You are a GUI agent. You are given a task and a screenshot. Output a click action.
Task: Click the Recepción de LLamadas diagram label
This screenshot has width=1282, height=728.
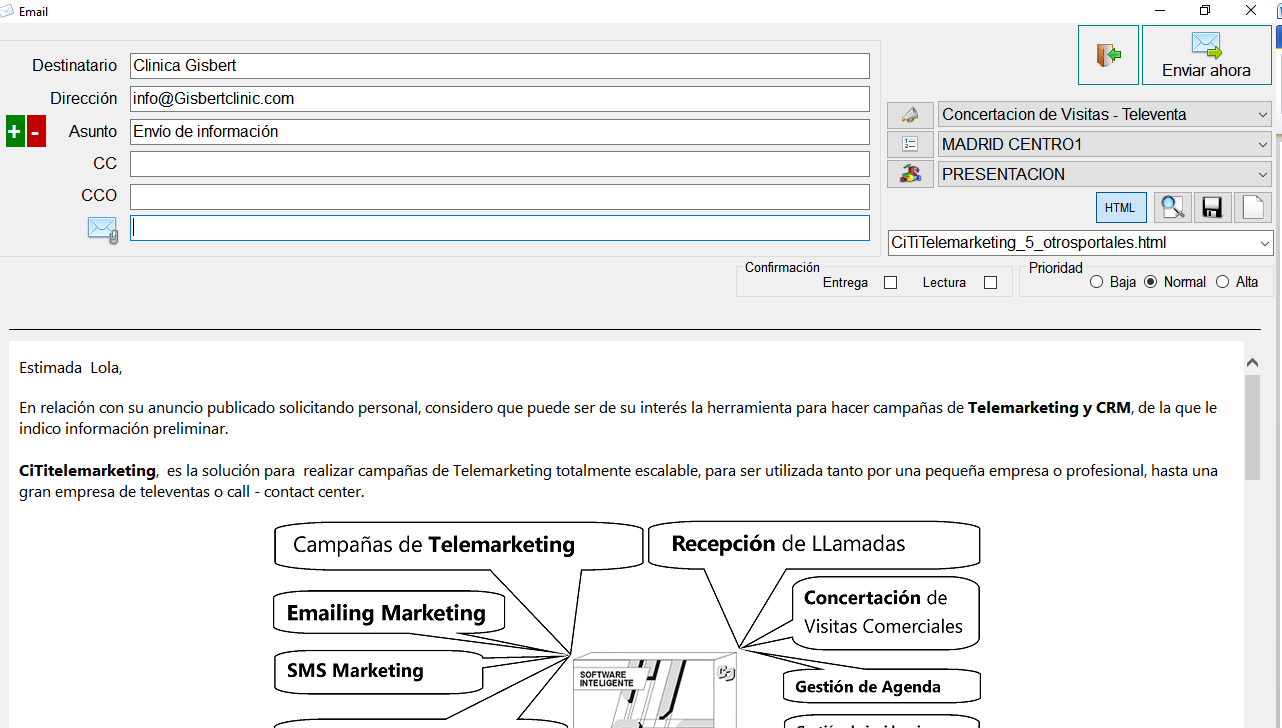(x=788, y=544)
